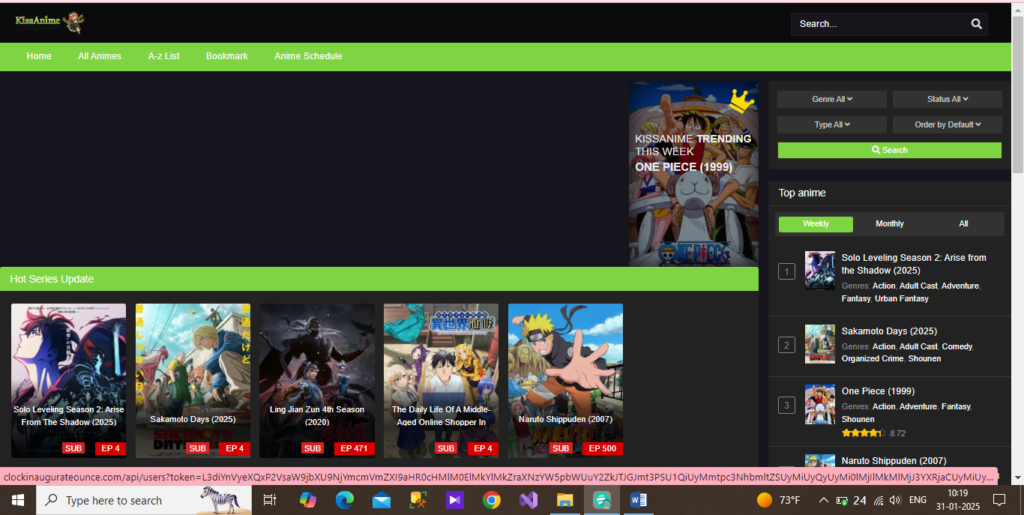The width and height of the screenshot is (1024, 515).
Task: Open the One Piece trending banner
Action: (694, 174)
